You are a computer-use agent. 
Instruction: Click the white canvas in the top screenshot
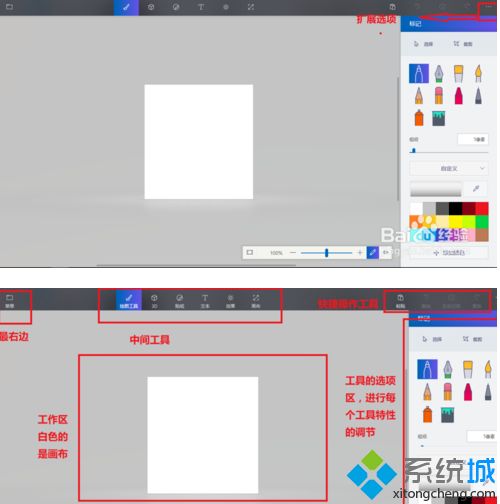click(x=199, y=142)
